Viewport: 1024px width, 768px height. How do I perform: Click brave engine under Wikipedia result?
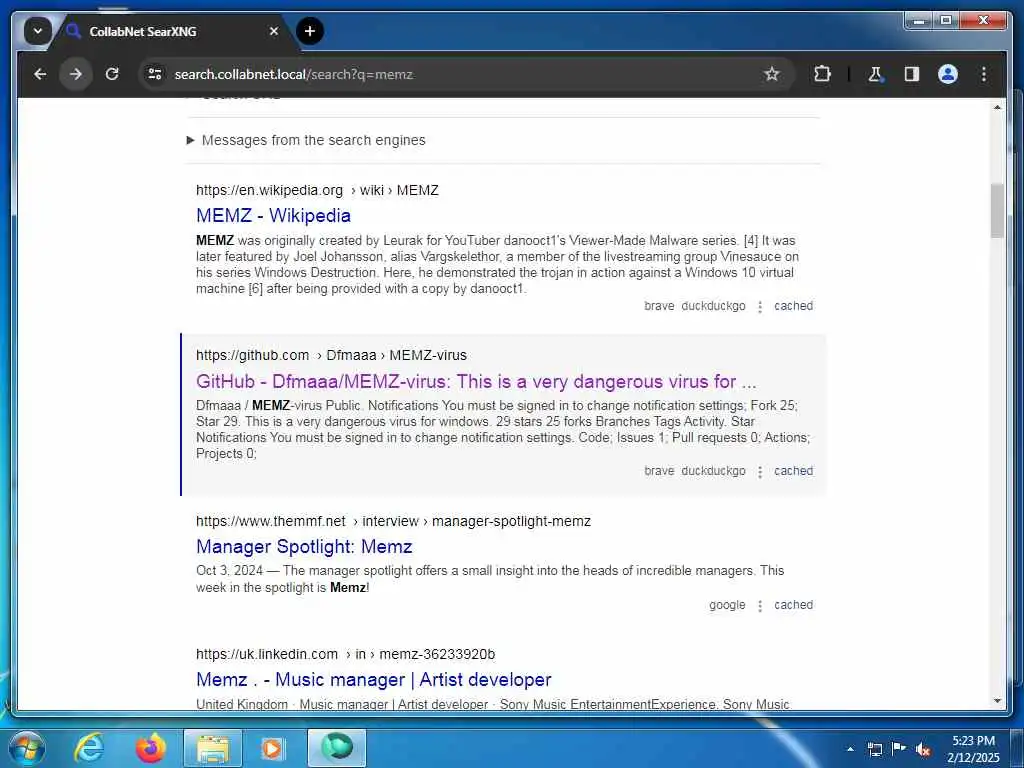[659, 306]
